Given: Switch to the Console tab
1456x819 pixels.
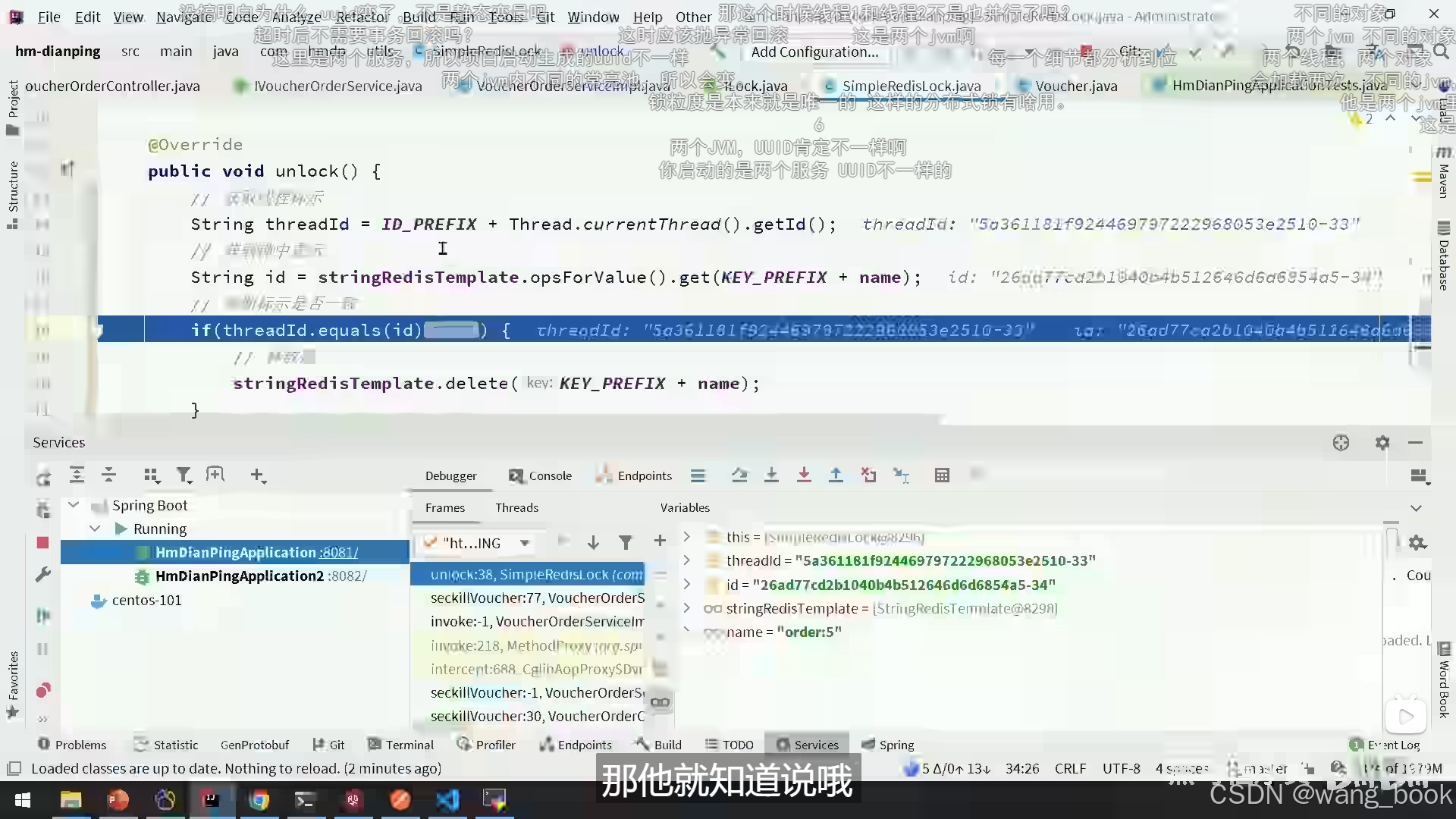Looking at the screenshot, I should point(540,475).
